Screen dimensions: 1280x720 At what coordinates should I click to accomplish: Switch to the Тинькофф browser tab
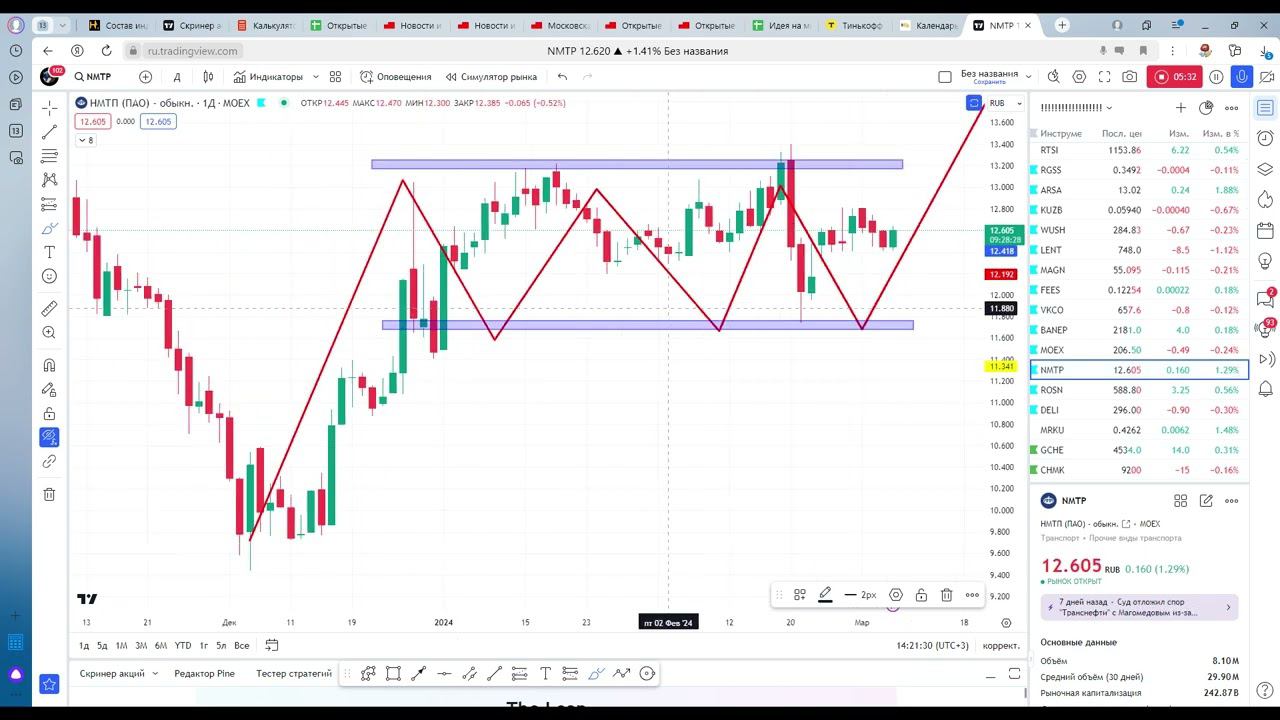[856, 25]
